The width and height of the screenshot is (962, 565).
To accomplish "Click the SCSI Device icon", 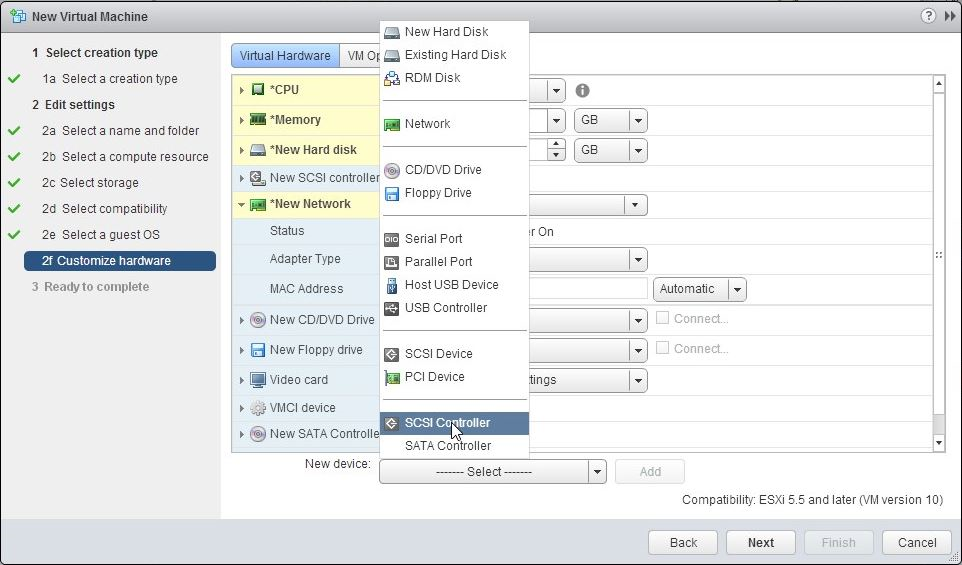I will coord(391,354).
